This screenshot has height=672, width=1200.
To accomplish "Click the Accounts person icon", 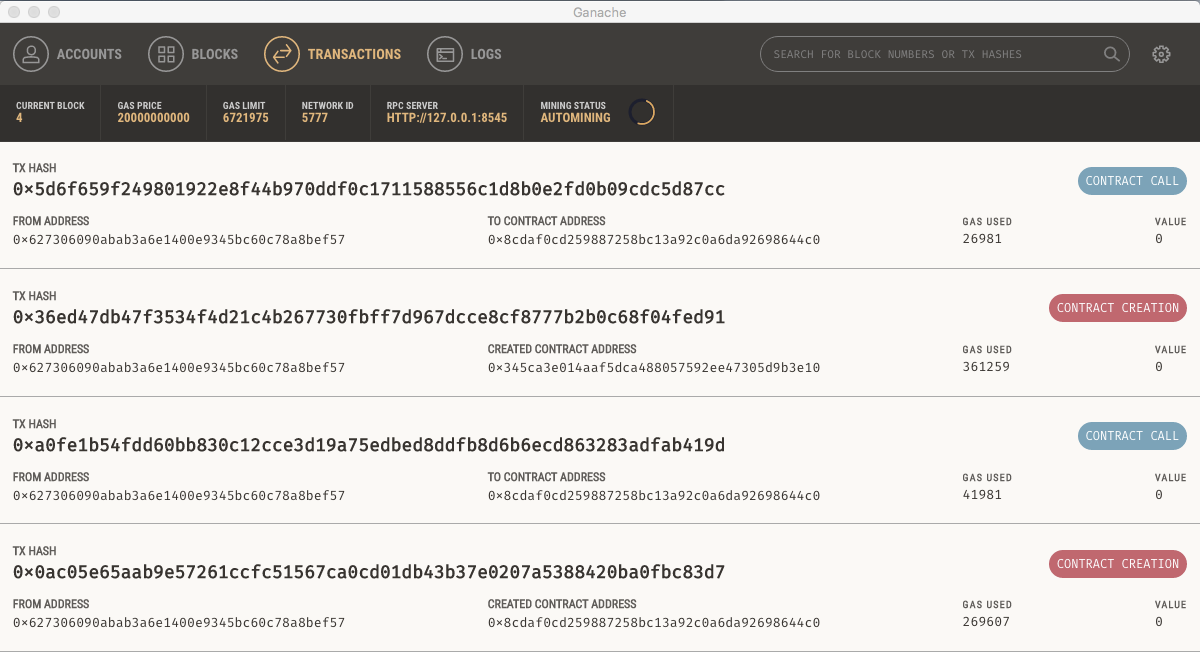I will [x=31, y=54].
